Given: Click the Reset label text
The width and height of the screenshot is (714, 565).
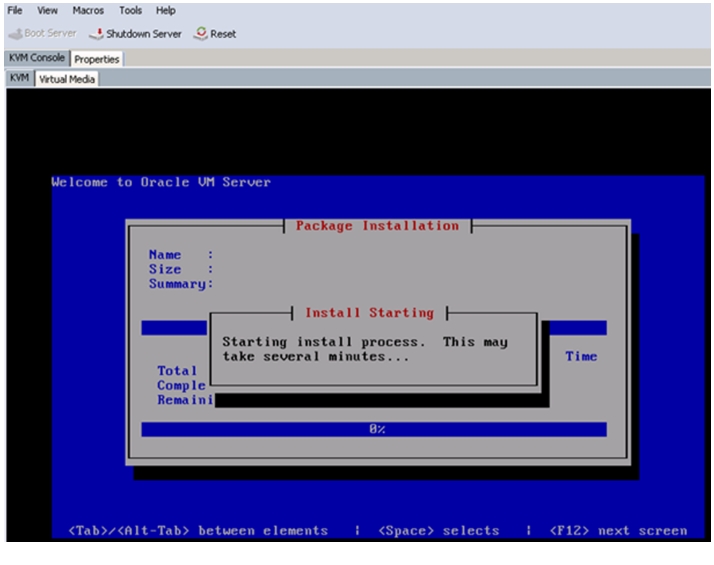Looking at the screenshot, I should [223, 34].
